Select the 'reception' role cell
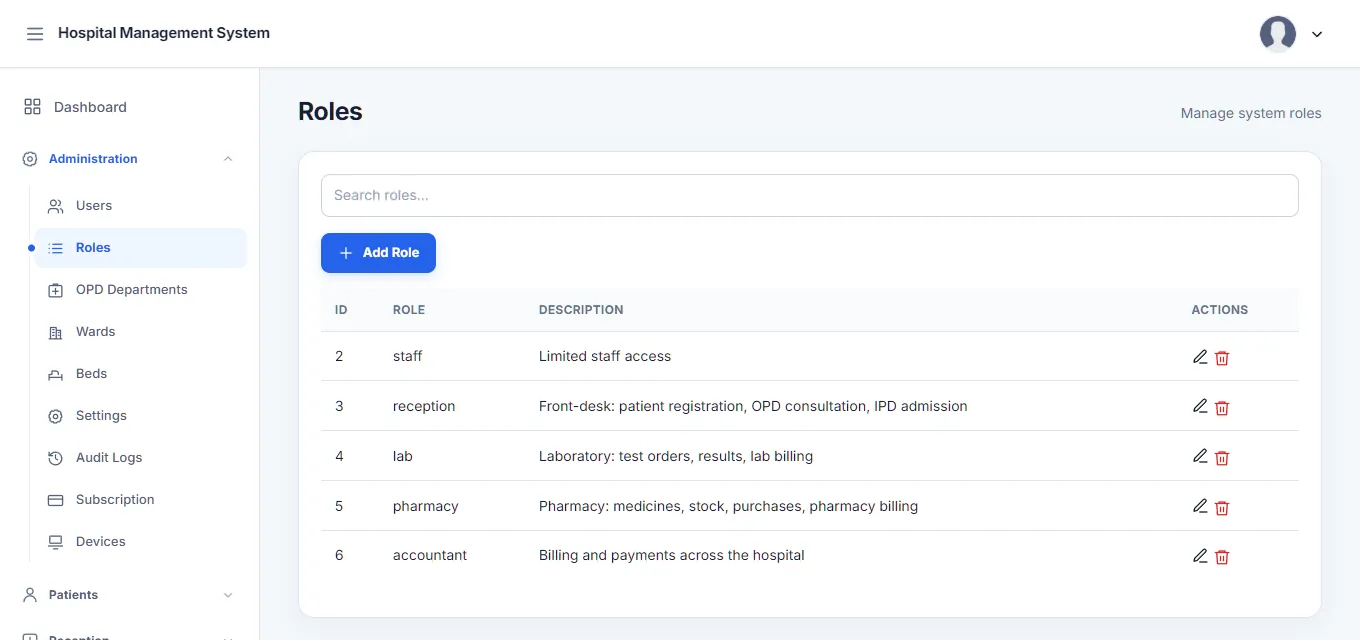The height and width of the screenshot is (640, 1360). click(424, 406)
